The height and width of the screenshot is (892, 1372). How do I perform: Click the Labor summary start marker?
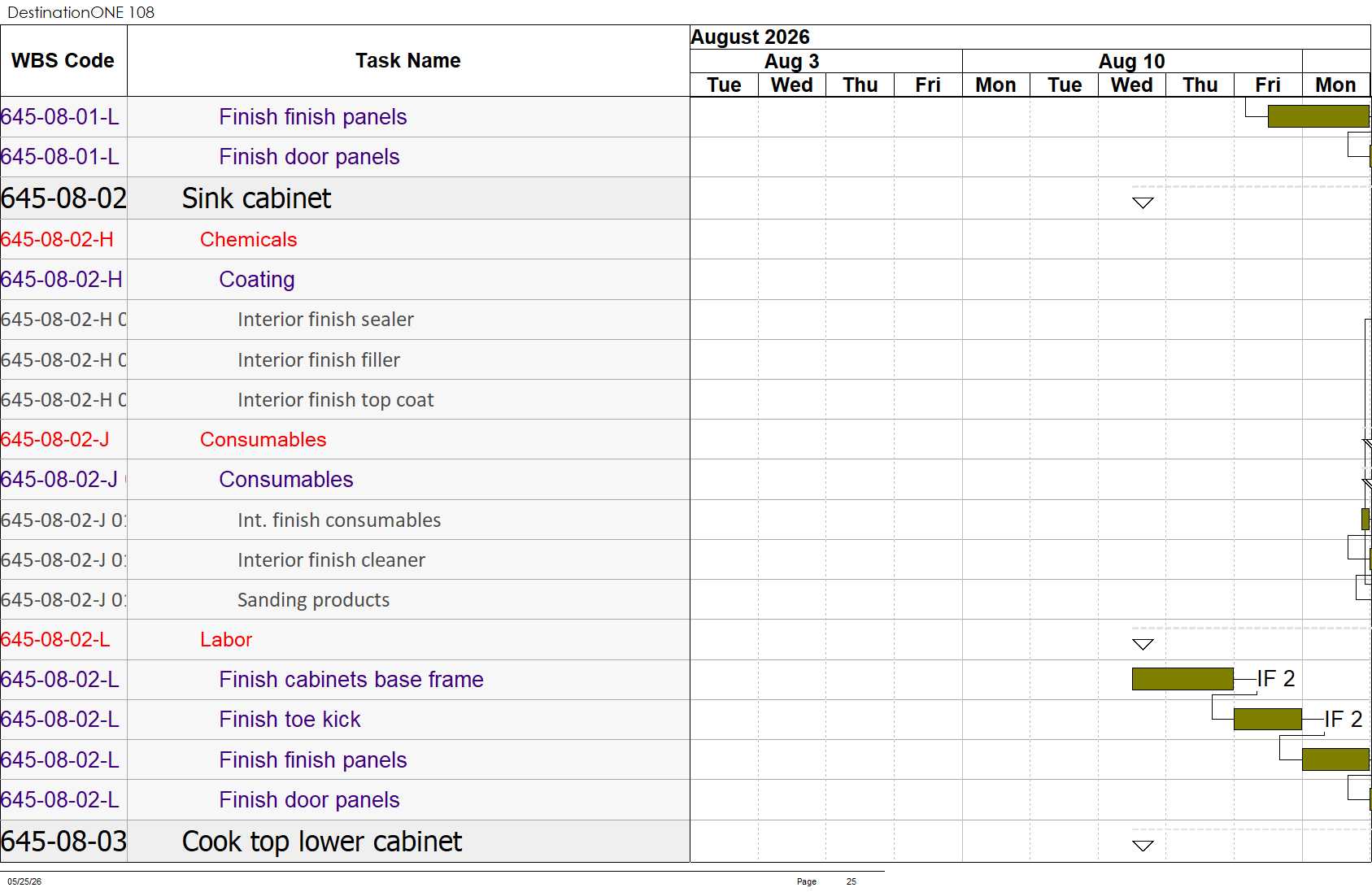pos(1143,644)
